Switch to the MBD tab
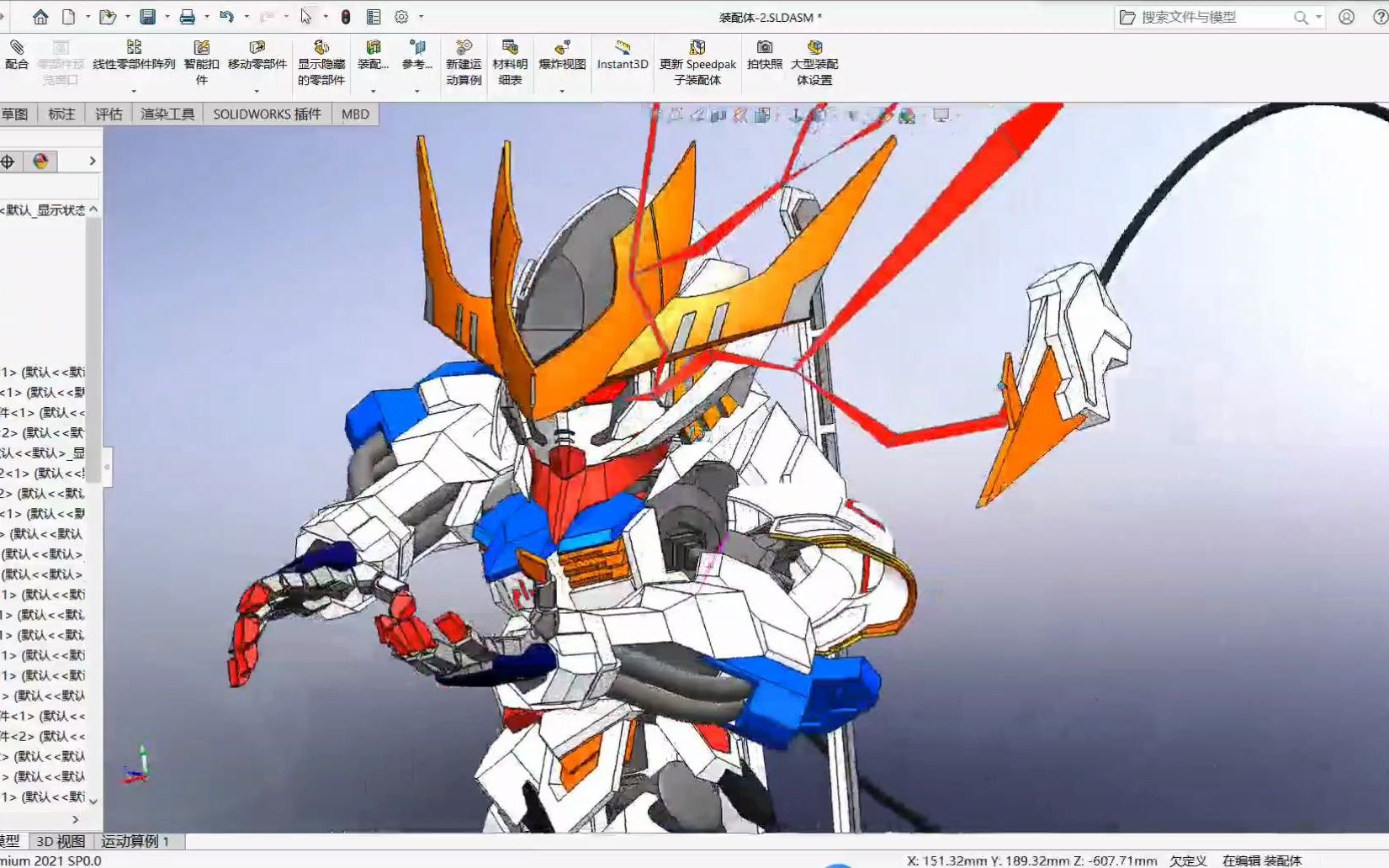 [x=355, y=114]
